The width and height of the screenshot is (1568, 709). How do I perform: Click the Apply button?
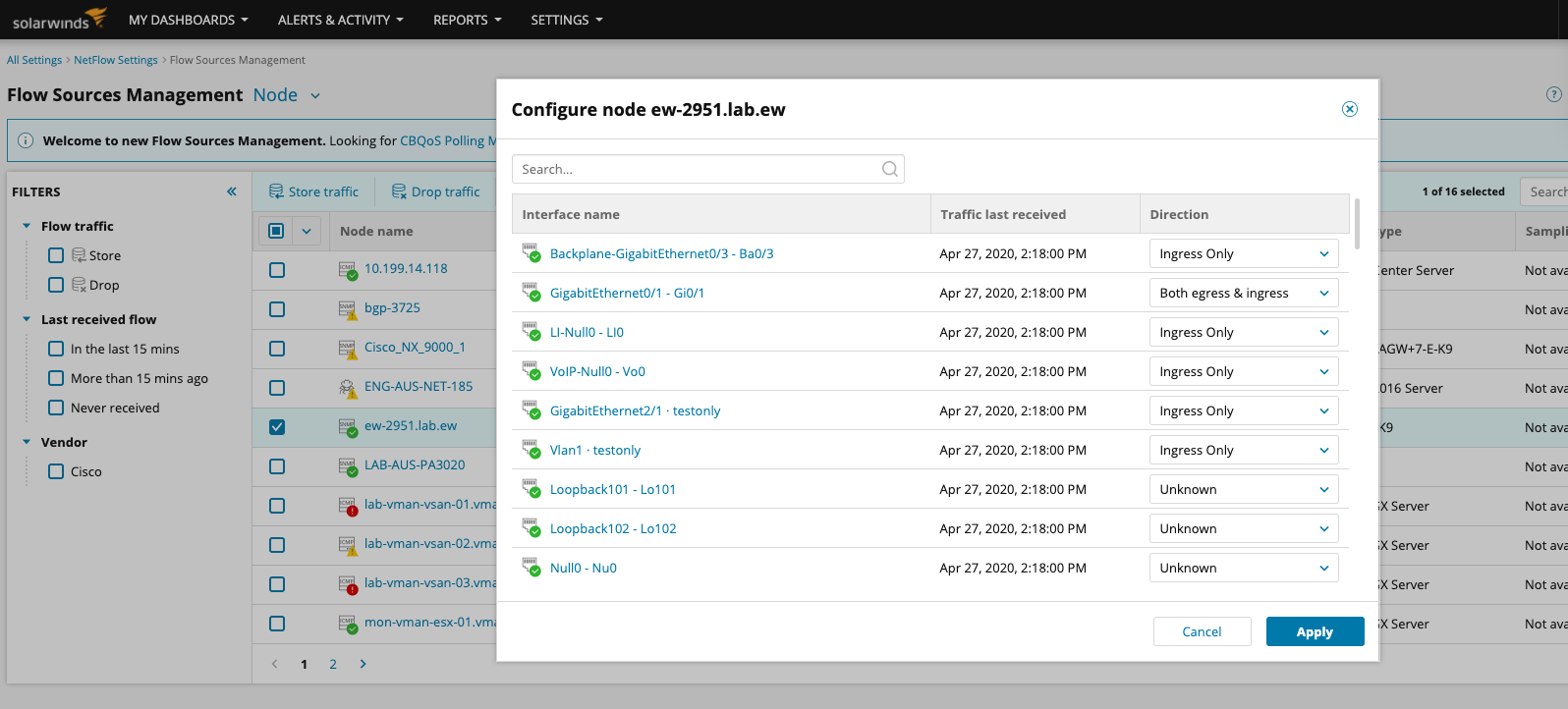pos(1315,631)
